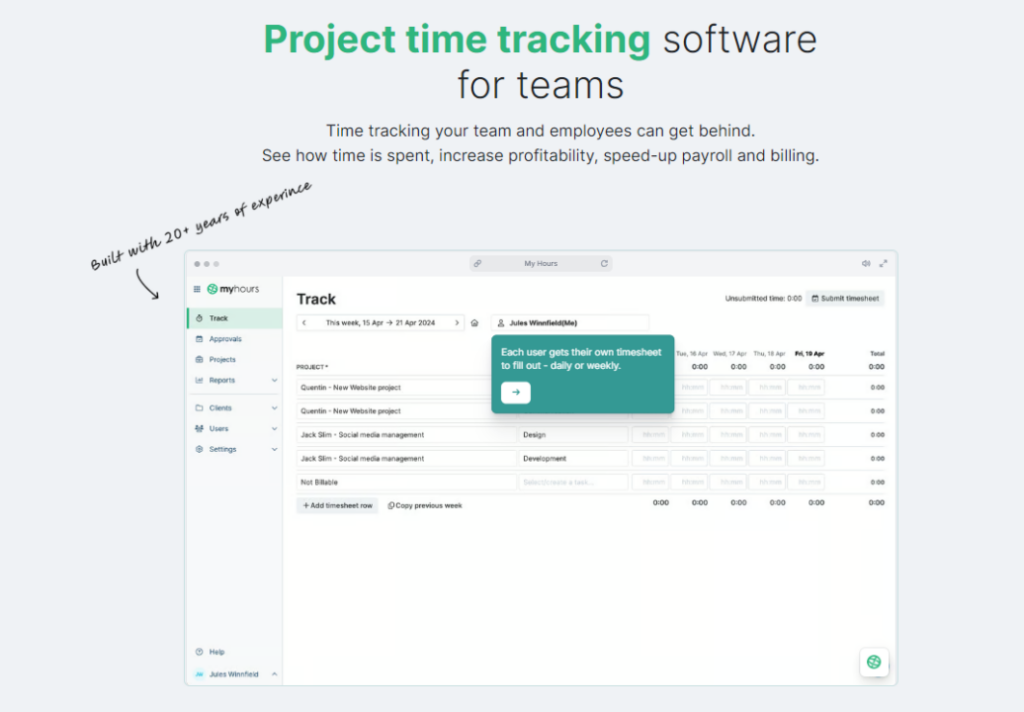
Task: Click the link icon in the address bar
Action: pyautogui.click(x=478, y=264)
